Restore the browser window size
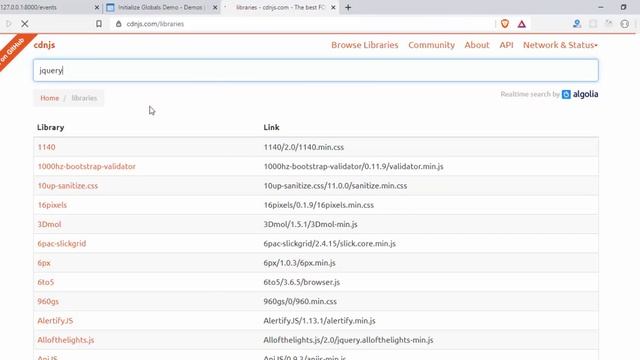 tap(623, 7)
